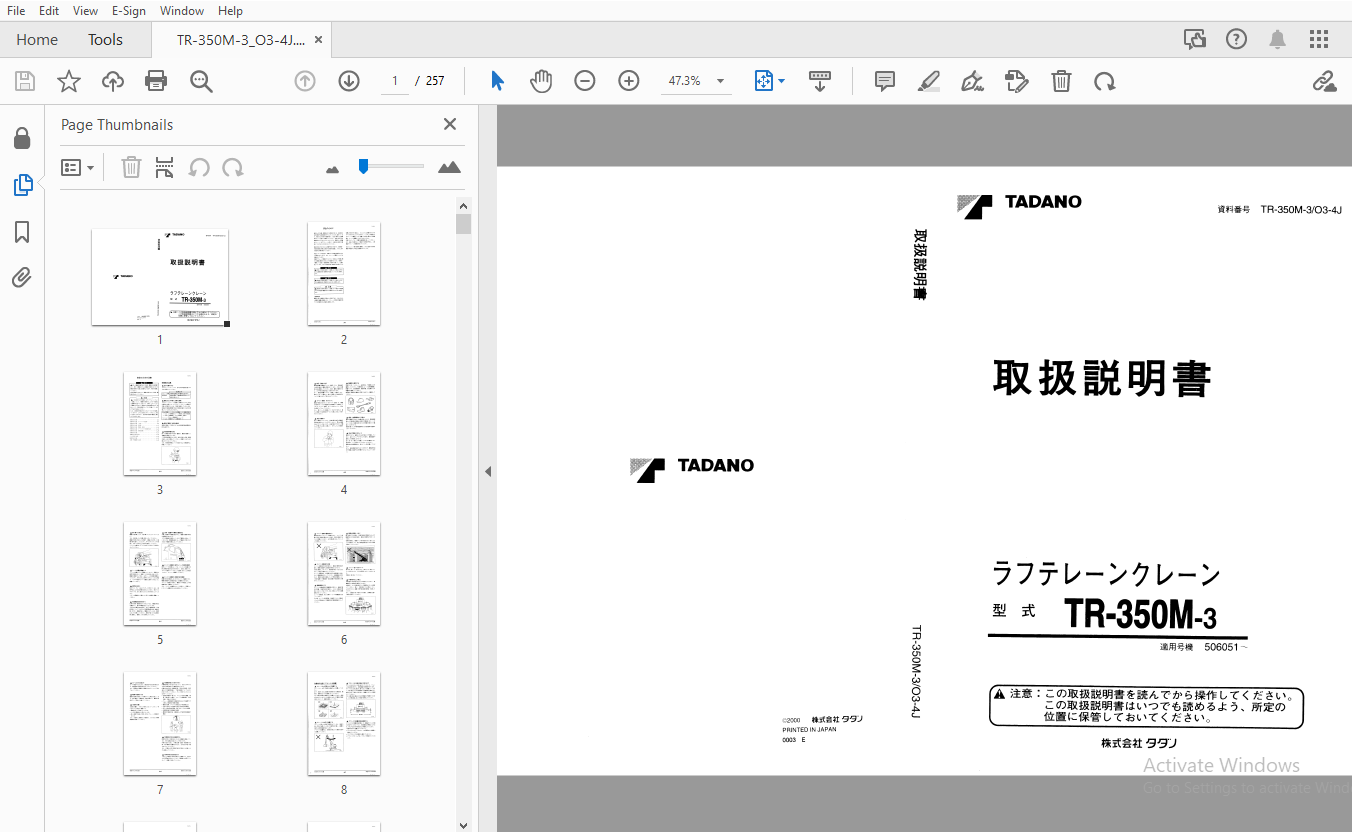Open the notifications bell
This screenshot has height=832, width=1352.
click(x=1278, y=39)
